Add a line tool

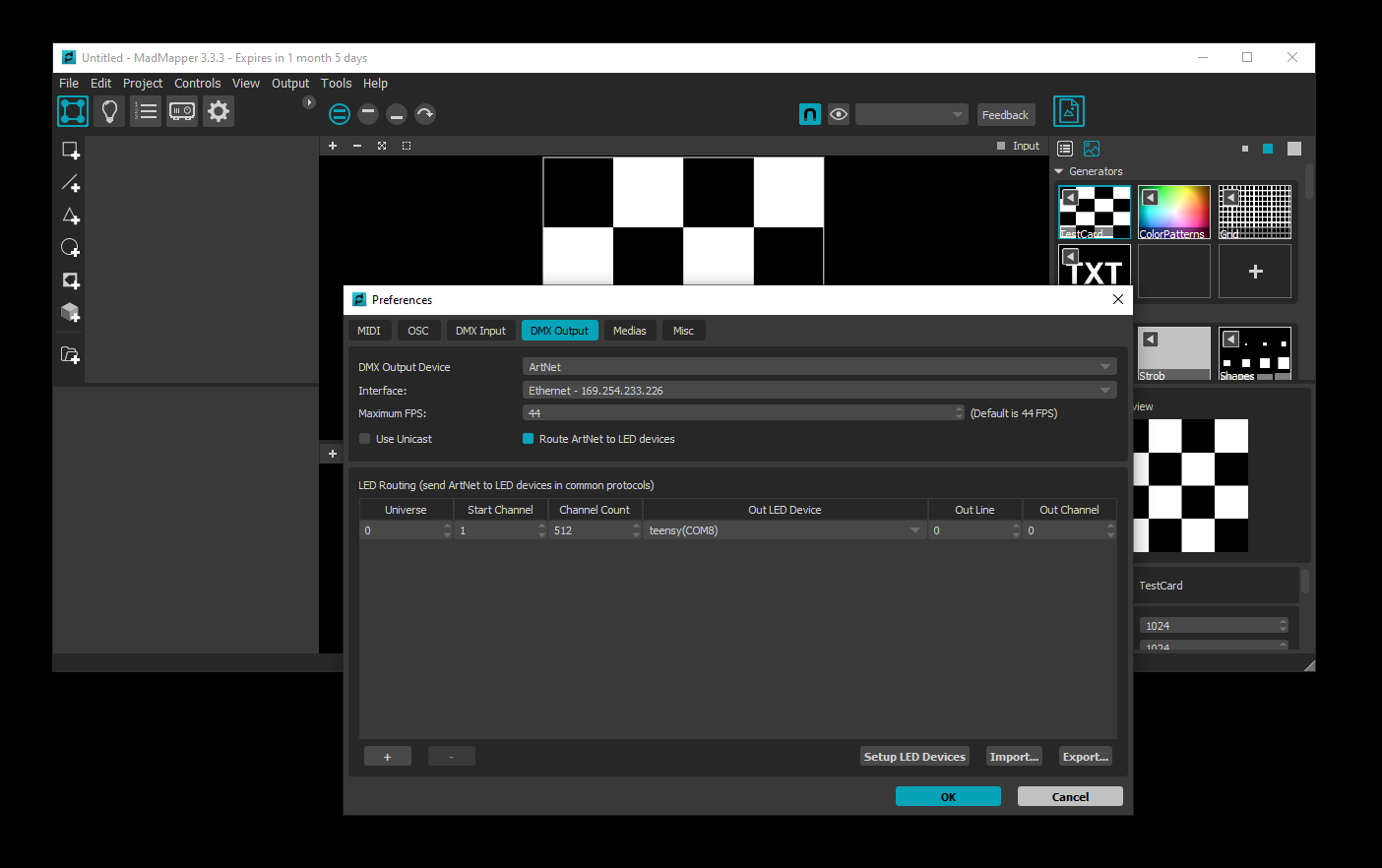tap(71, 183)
